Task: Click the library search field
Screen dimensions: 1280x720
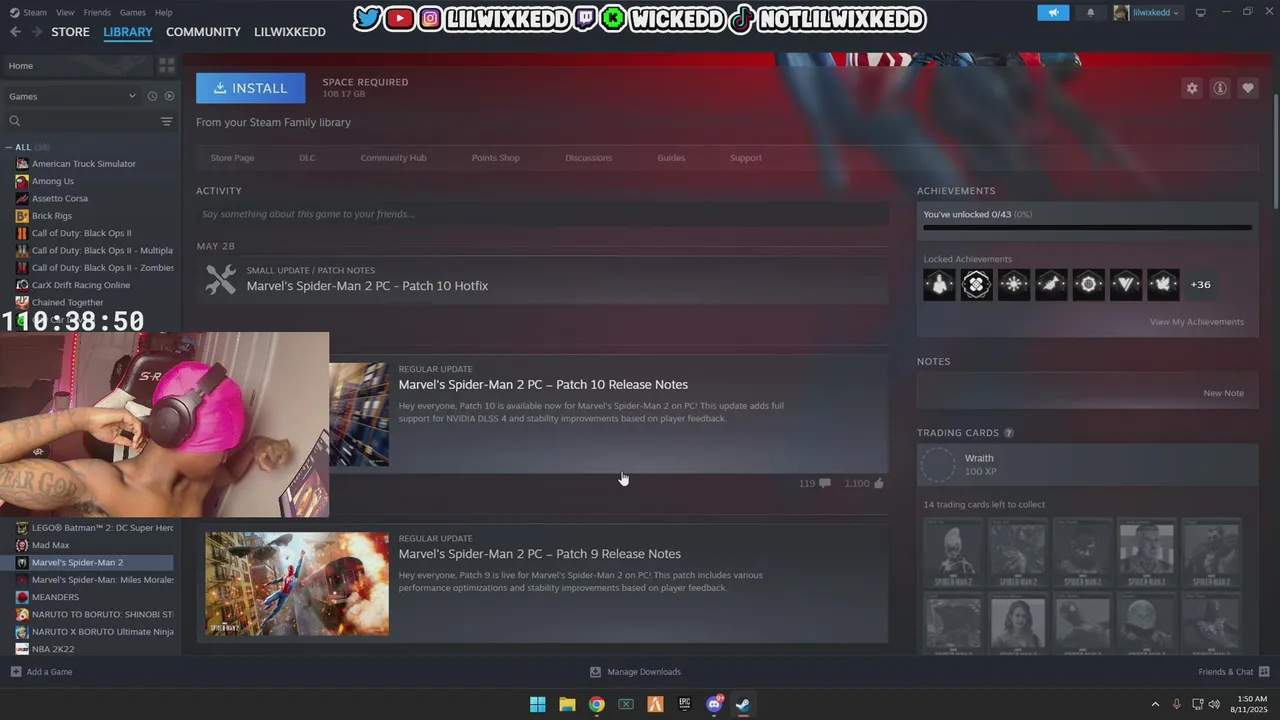Action: [82, 121]
